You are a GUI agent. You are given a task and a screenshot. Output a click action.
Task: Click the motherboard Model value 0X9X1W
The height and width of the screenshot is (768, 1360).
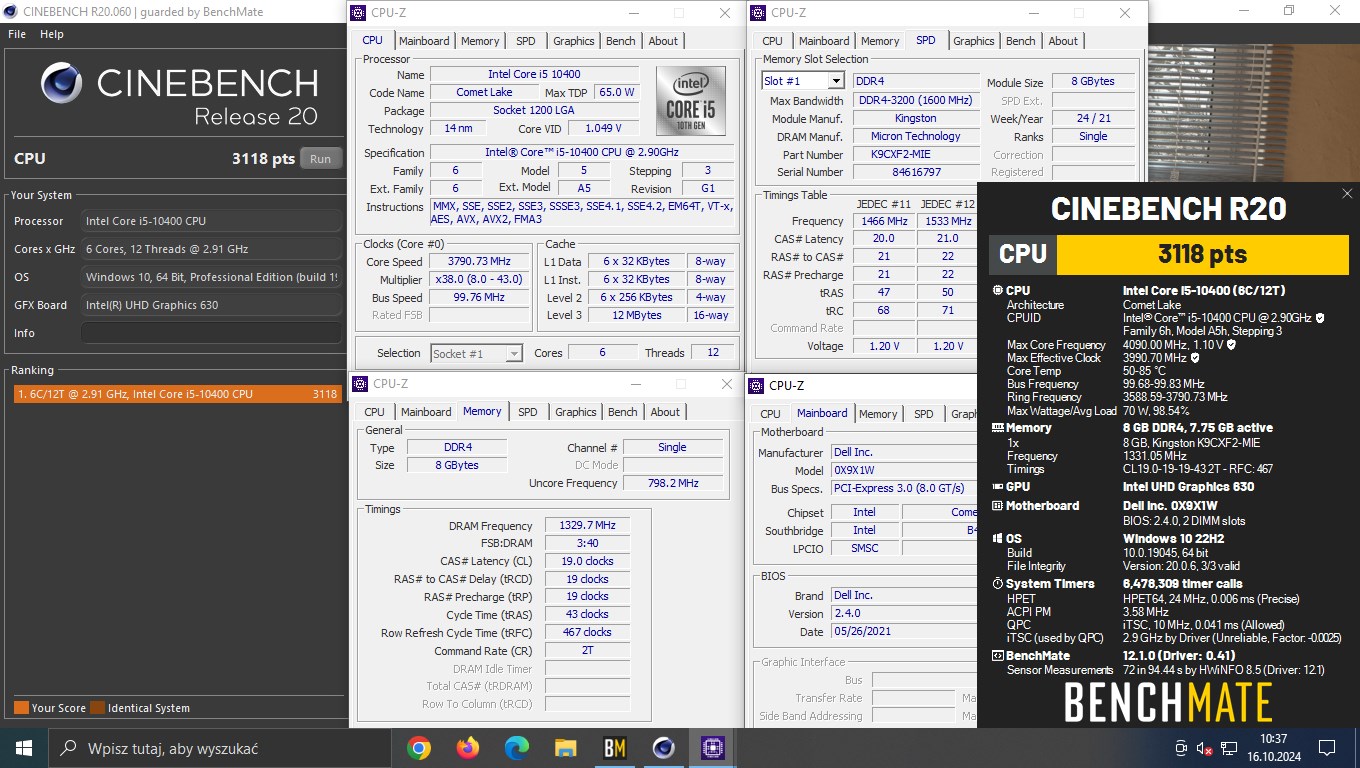click(904, 470)
